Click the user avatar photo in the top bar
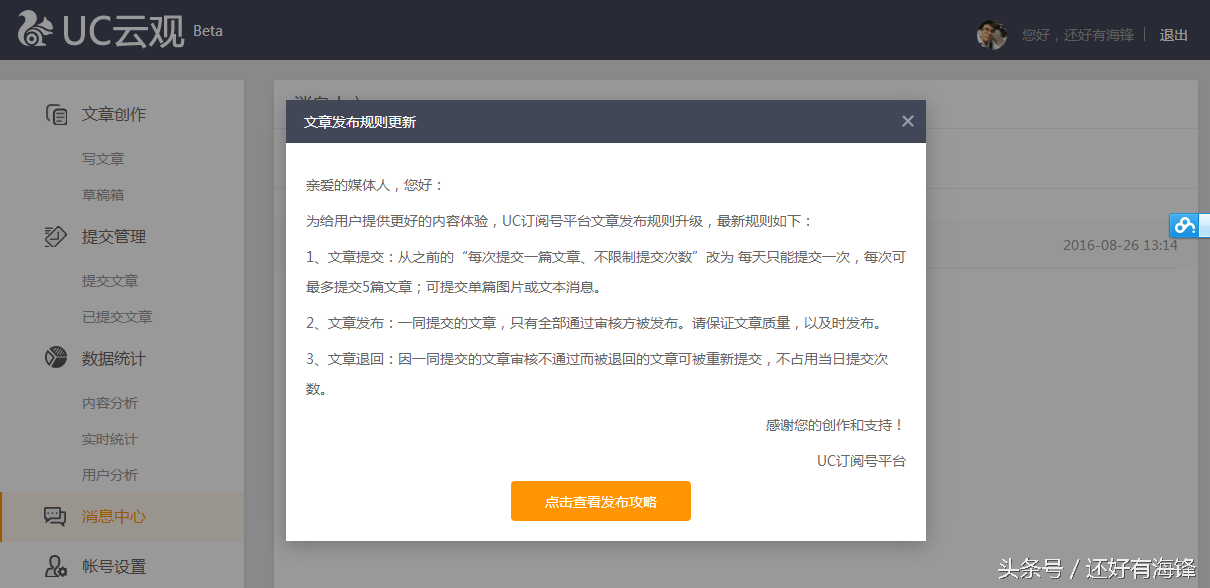 click(x=991, y=35)
